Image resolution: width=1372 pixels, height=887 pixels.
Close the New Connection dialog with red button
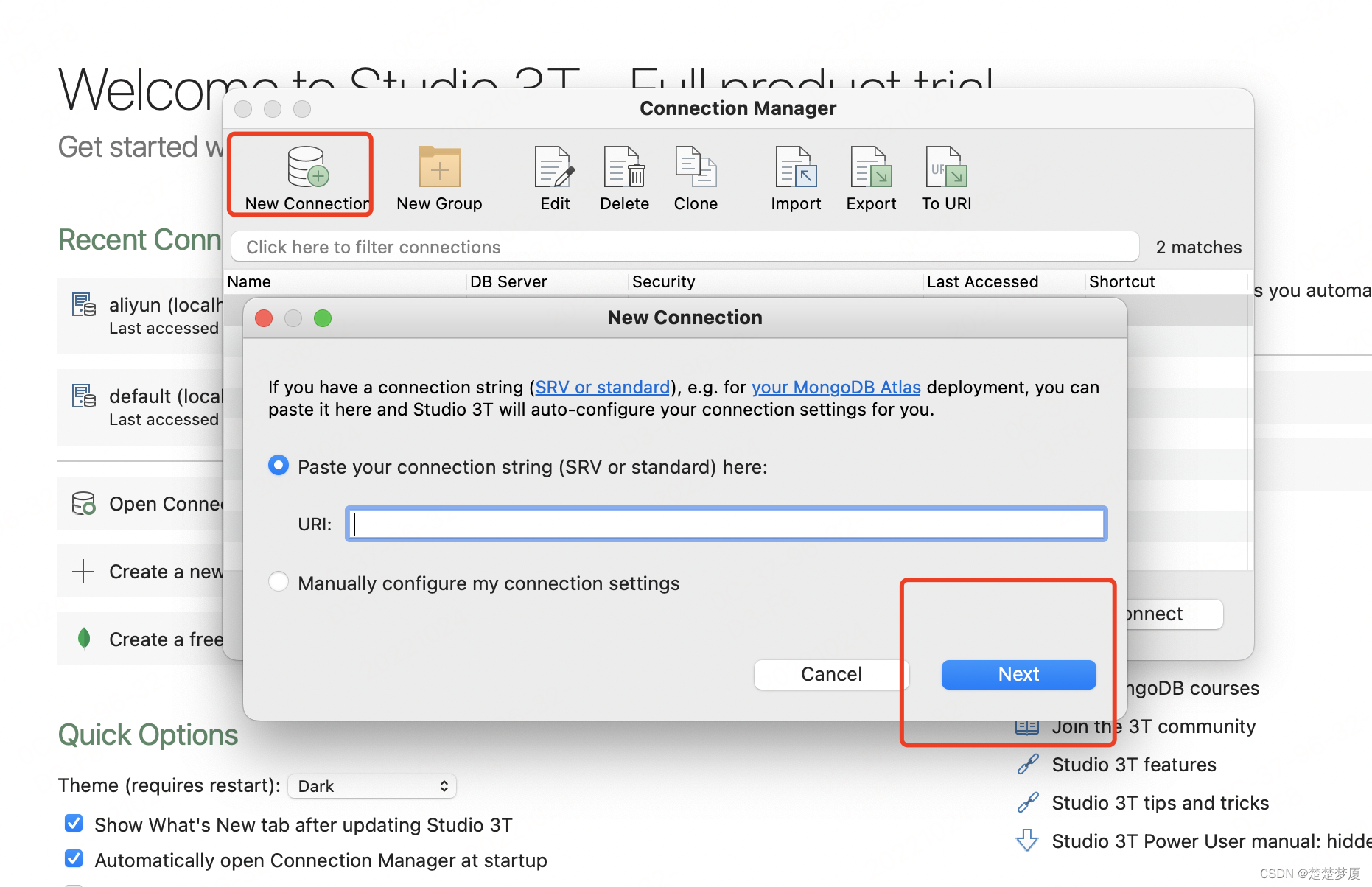tap(264, 318)
